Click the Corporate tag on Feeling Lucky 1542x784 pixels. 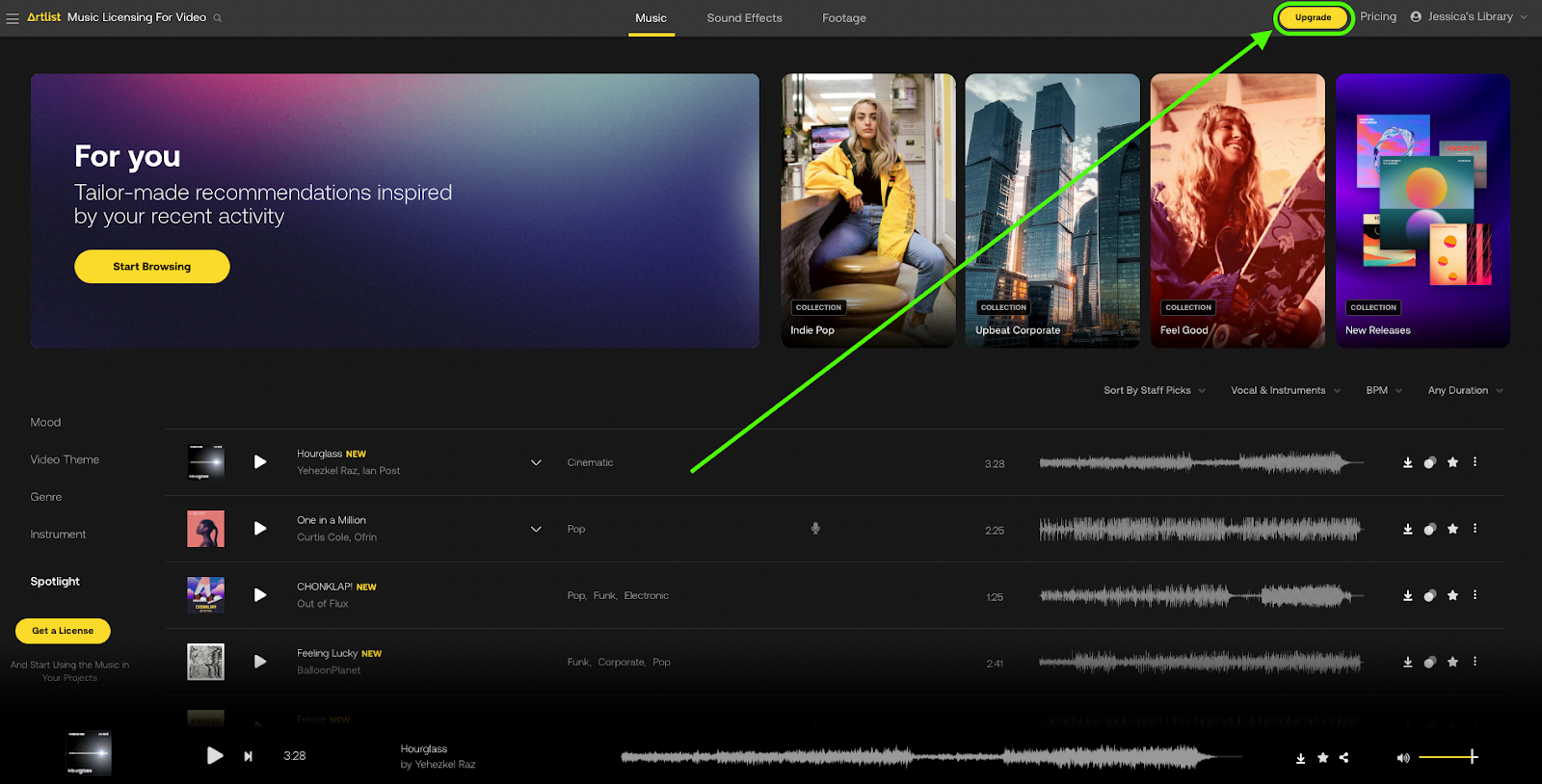click(622, 662)
